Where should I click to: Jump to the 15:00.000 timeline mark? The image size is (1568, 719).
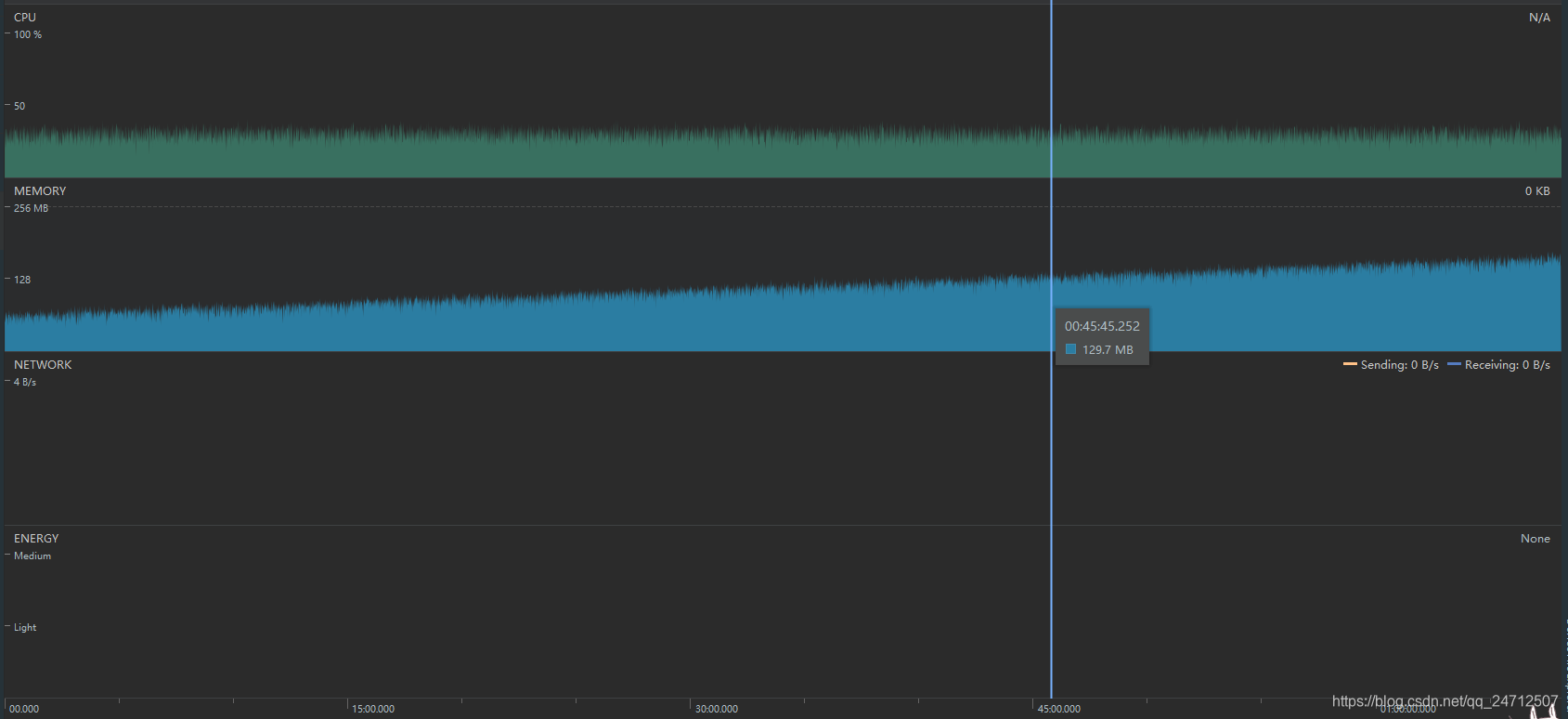pyautogui.click(x=373, y=709)
